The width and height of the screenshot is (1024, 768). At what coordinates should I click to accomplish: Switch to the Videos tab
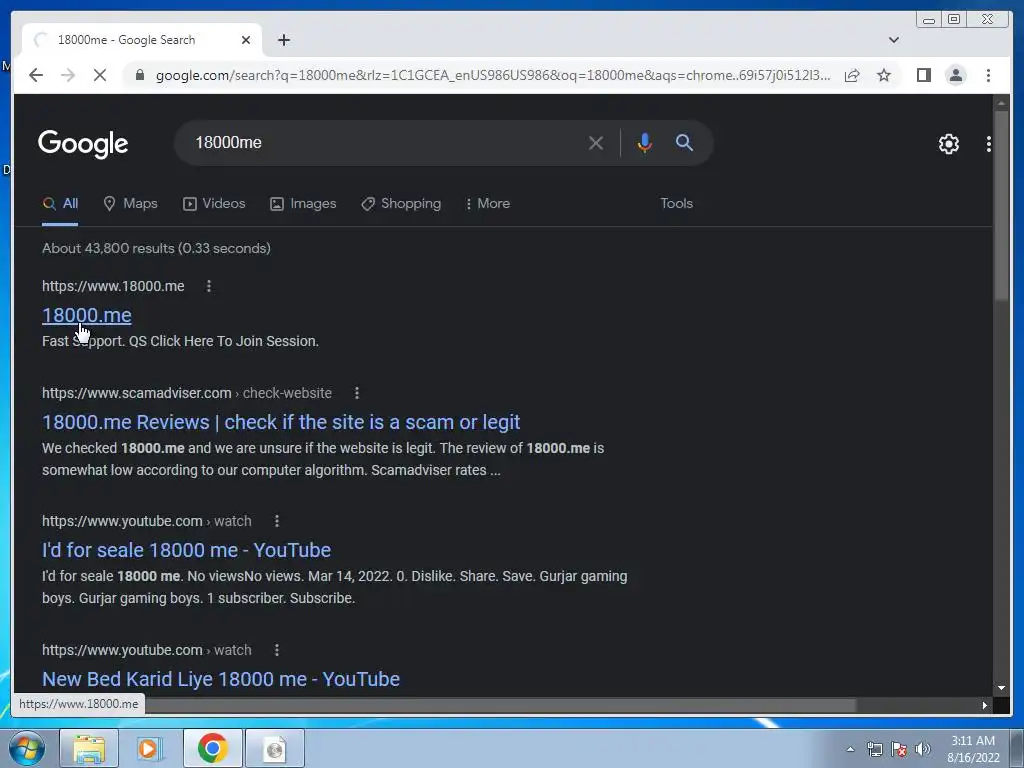[x=214, y=203]
